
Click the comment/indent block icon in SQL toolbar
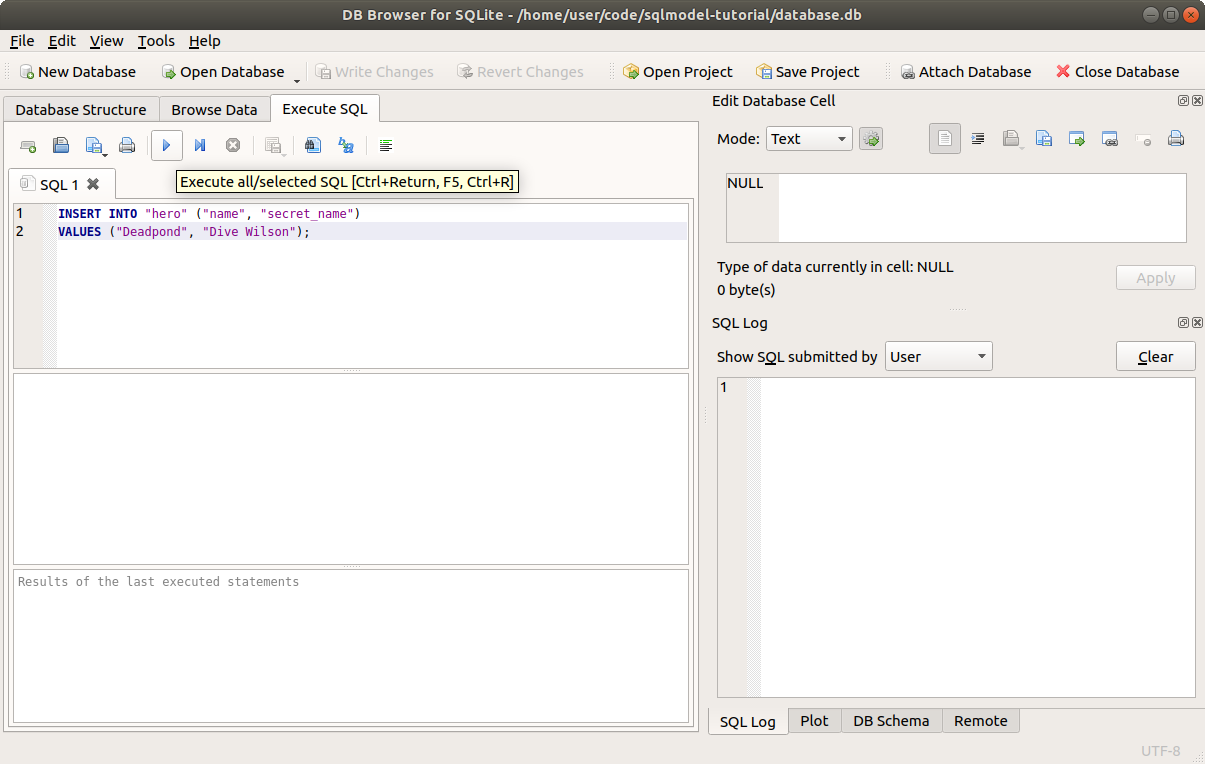(386, 146)
